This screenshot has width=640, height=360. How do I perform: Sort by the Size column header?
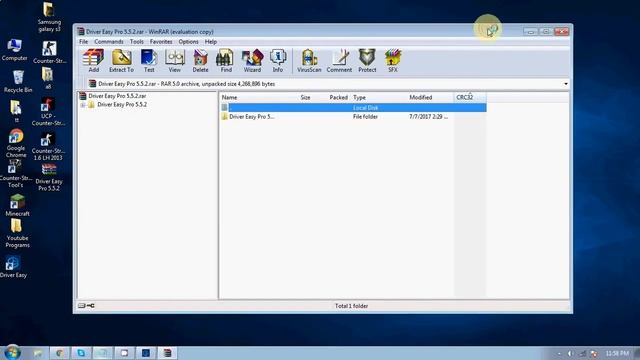(305, 98)
